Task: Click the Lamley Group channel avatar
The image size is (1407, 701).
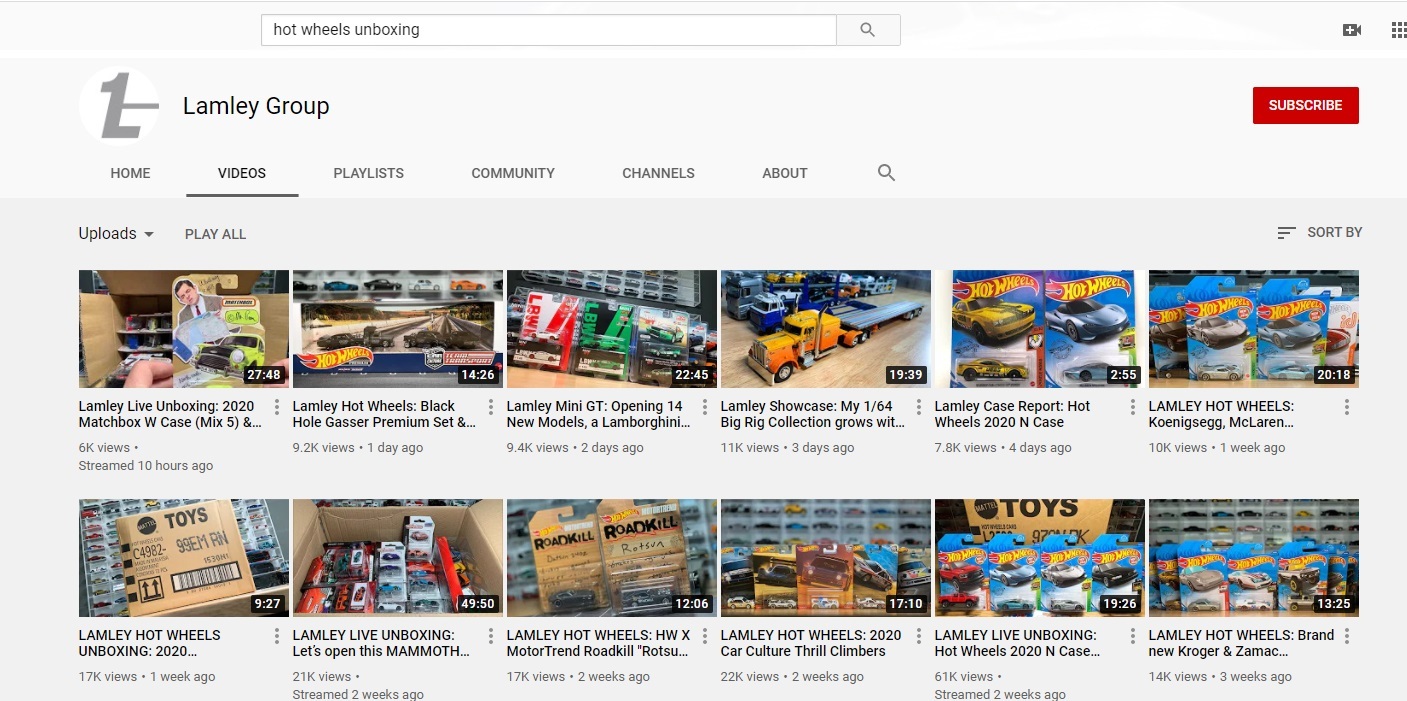Action: tap(119, 106)
